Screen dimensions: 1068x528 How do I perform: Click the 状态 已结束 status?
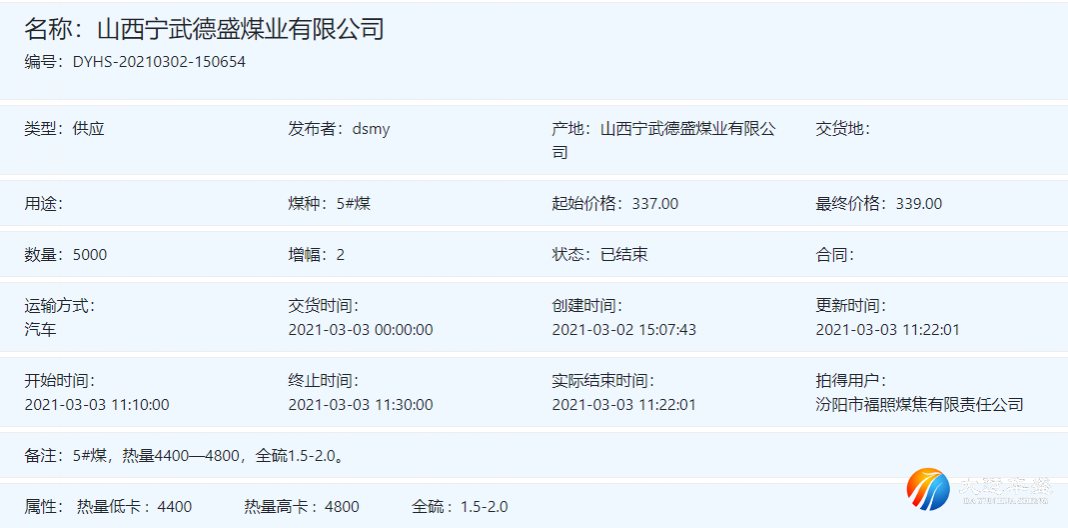coord(624,255)
